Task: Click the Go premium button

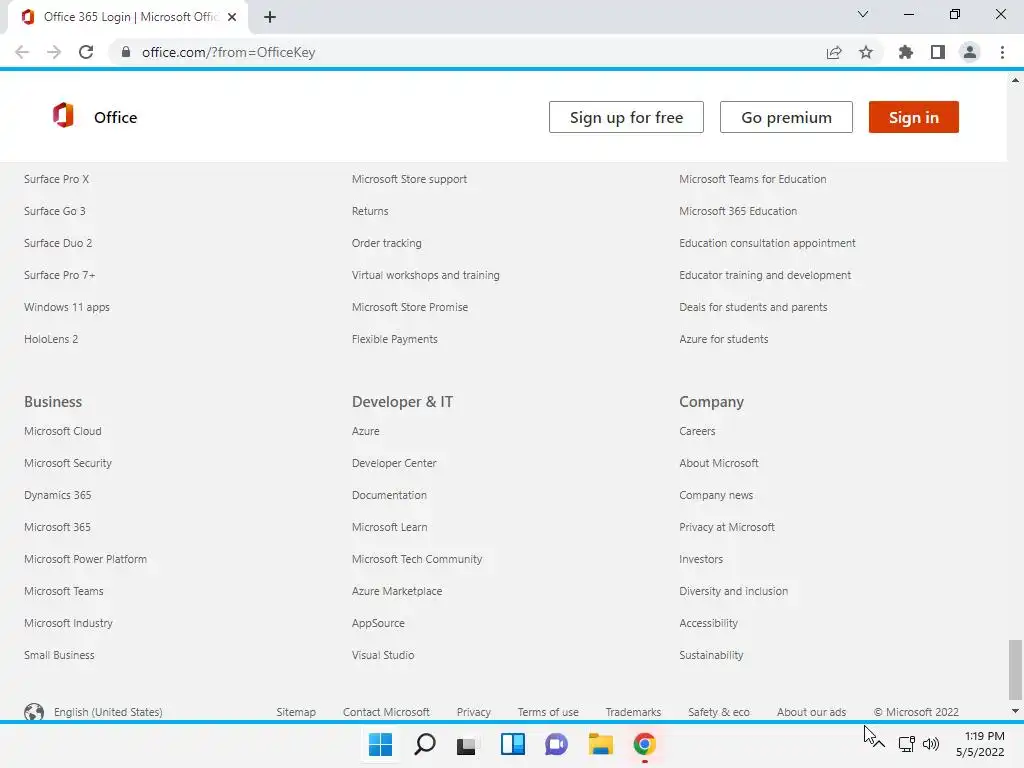Action: point(786,117)
